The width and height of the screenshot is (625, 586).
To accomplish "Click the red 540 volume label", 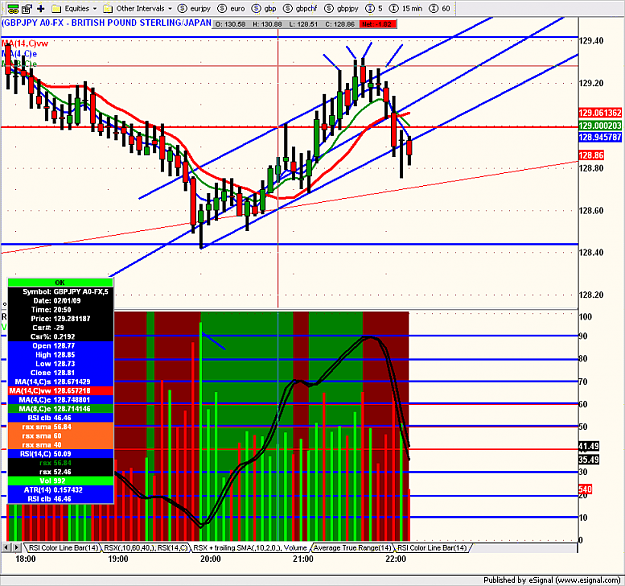I will click(x=585, y=489).
